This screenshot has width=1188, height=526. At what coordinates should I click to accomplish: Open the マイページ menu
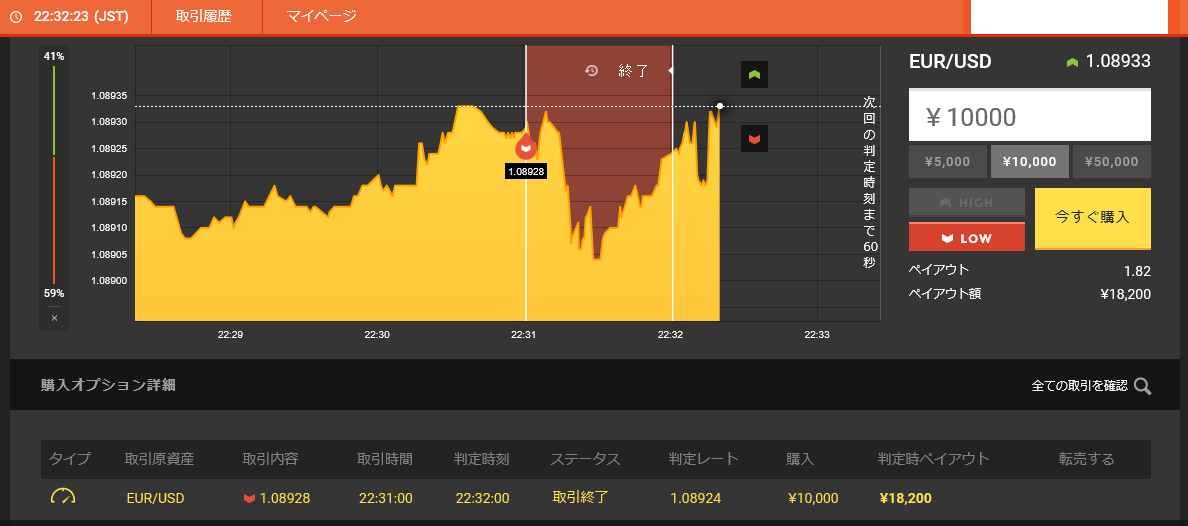point(321,17)
